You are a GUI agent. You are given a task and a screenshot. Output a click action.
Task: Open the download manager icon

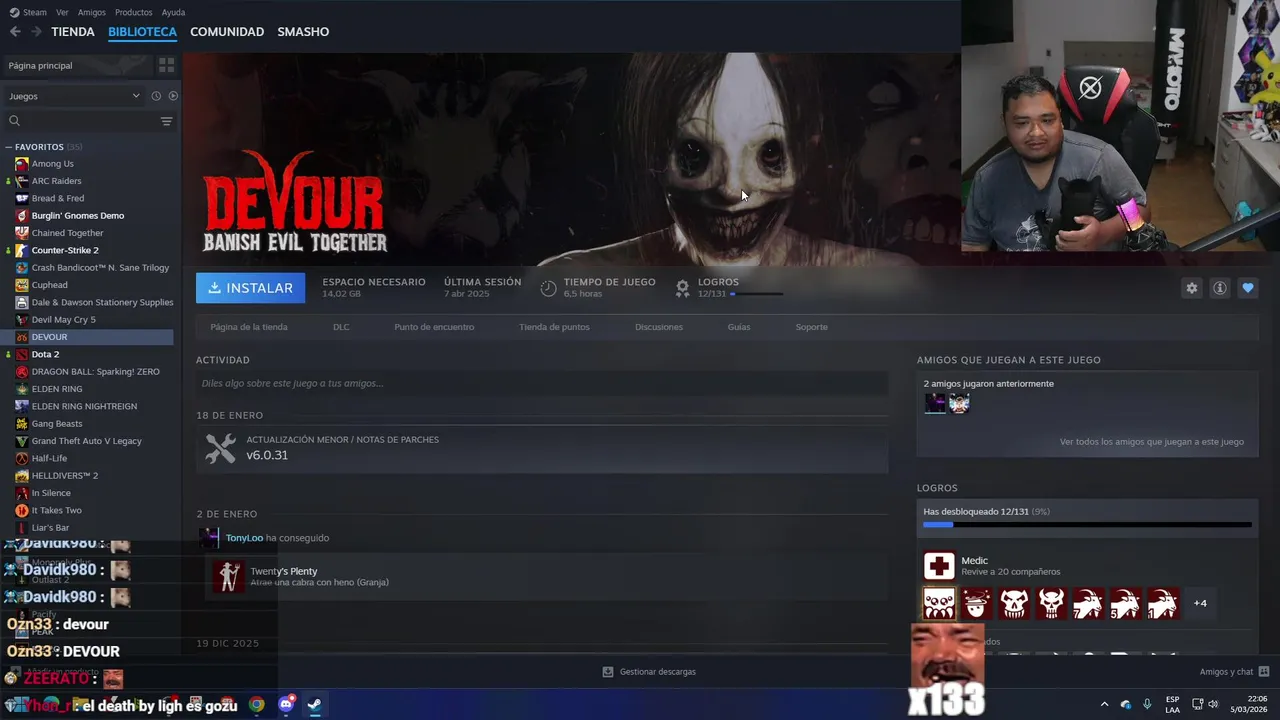click(608, 672)
